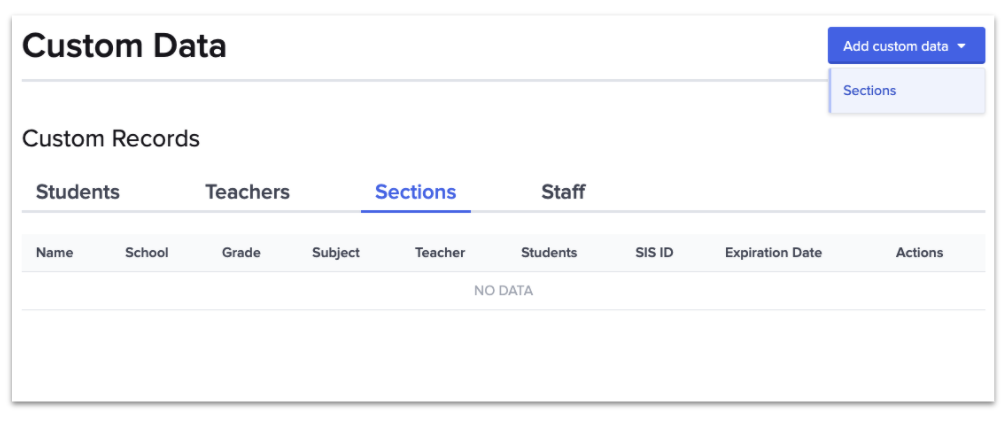Switch to the Students tab
The width and height of the screenshot is (1008, 422).
click(x=78, y=192)
